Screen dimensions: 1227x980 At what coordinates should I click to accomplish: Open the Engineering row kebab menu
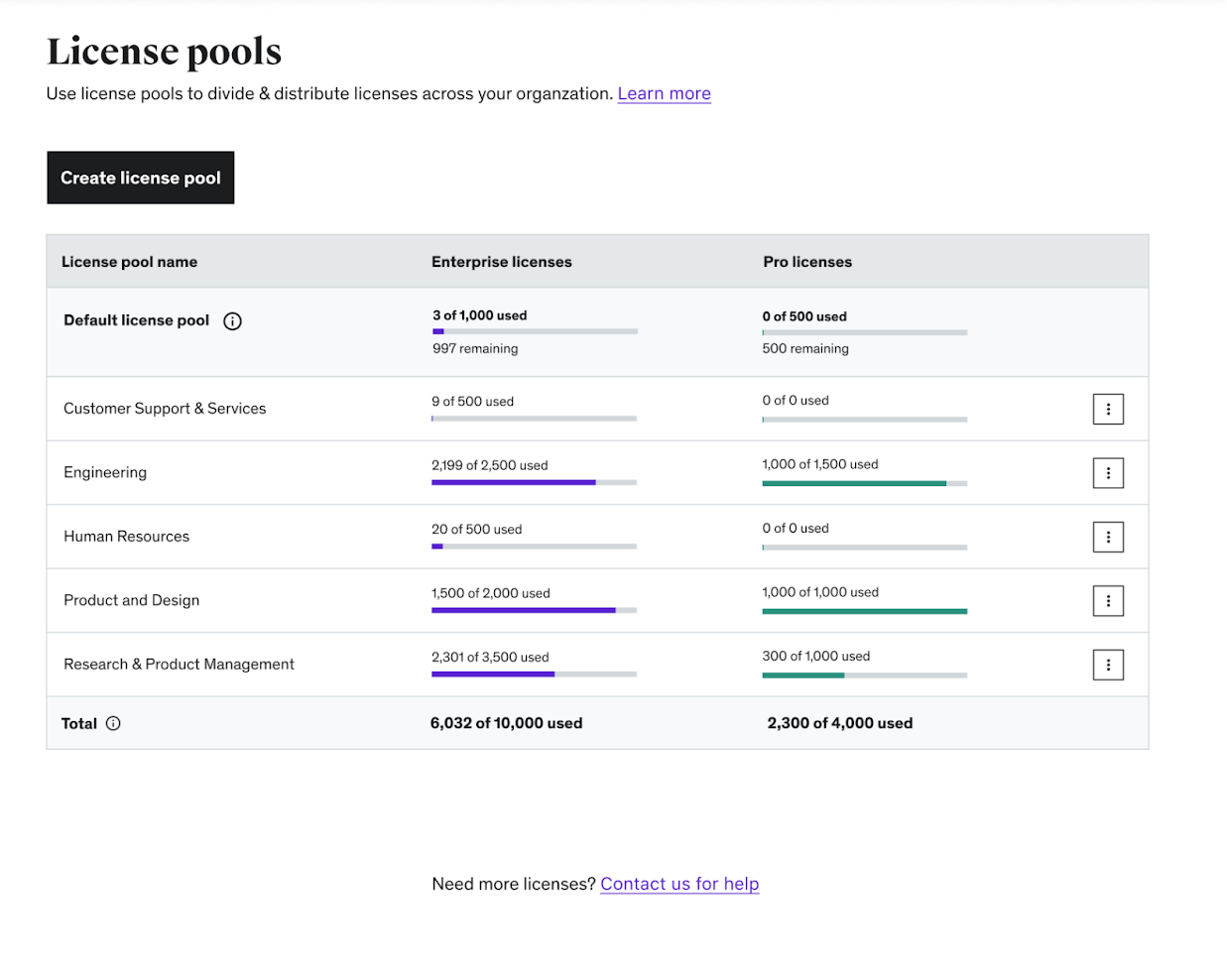tap(1108, 473)
